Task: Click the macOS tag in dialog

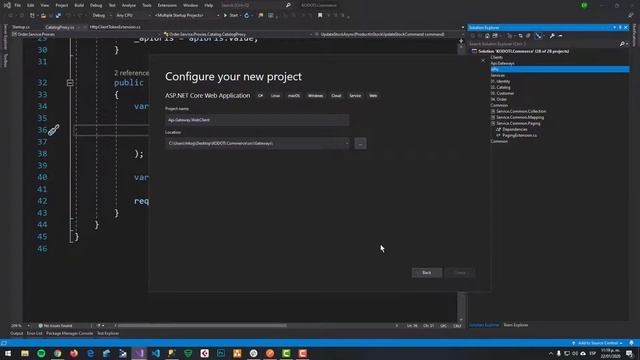Action: point(294,96)
